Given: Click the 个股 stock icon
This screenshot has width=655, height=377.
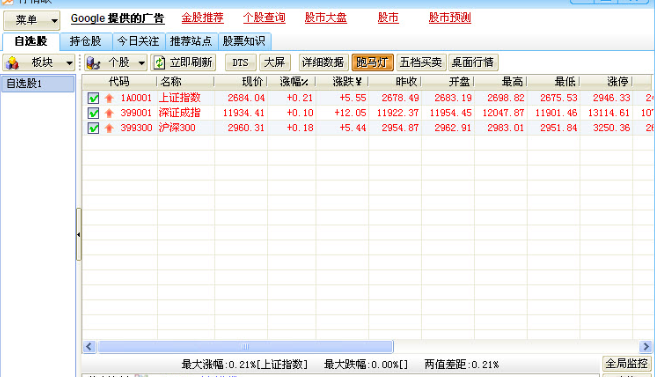Looking at the screenshot, I should [93, 63].
